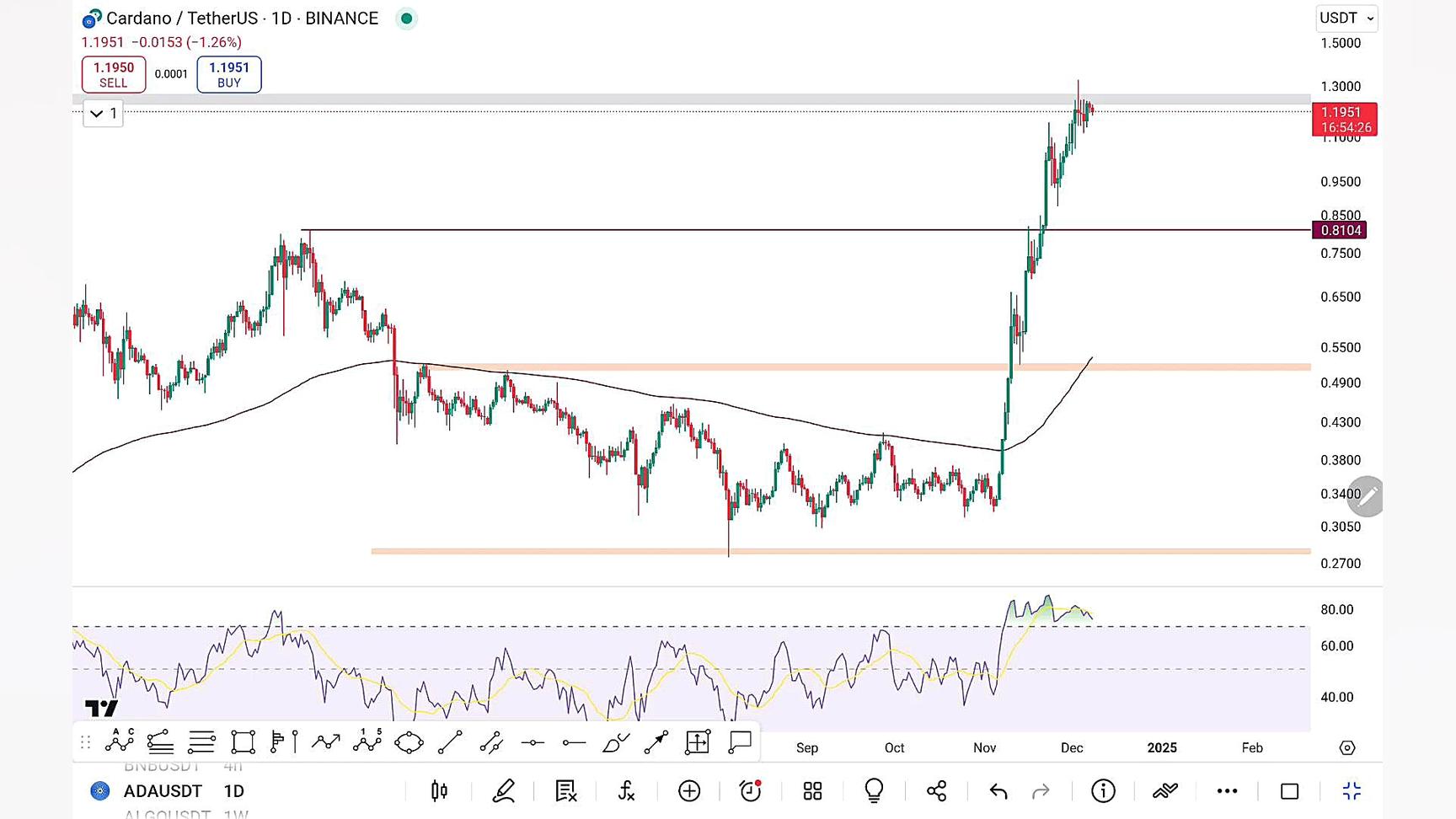
Task: Open the four-square layout grid
Action: [812, 791]
